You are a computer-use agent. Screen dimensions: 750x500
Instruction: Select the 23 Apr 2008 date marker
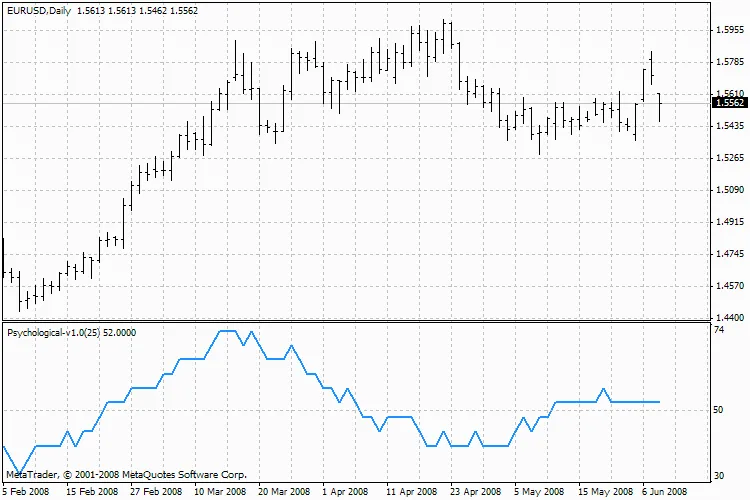click(475, 492)
